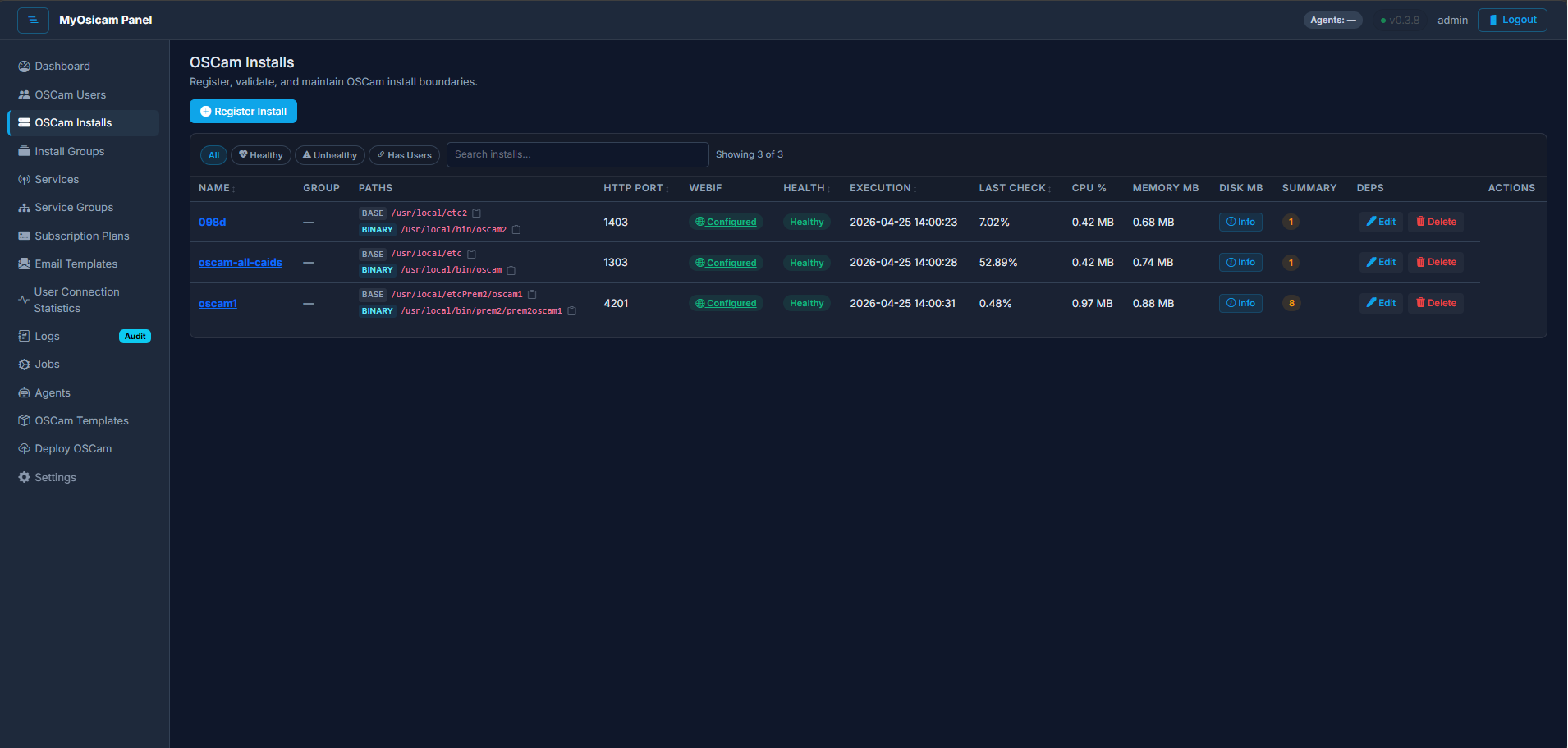Open Subscription Plans
Viewport: 1568px width, 748px height.
pos(83,236)
